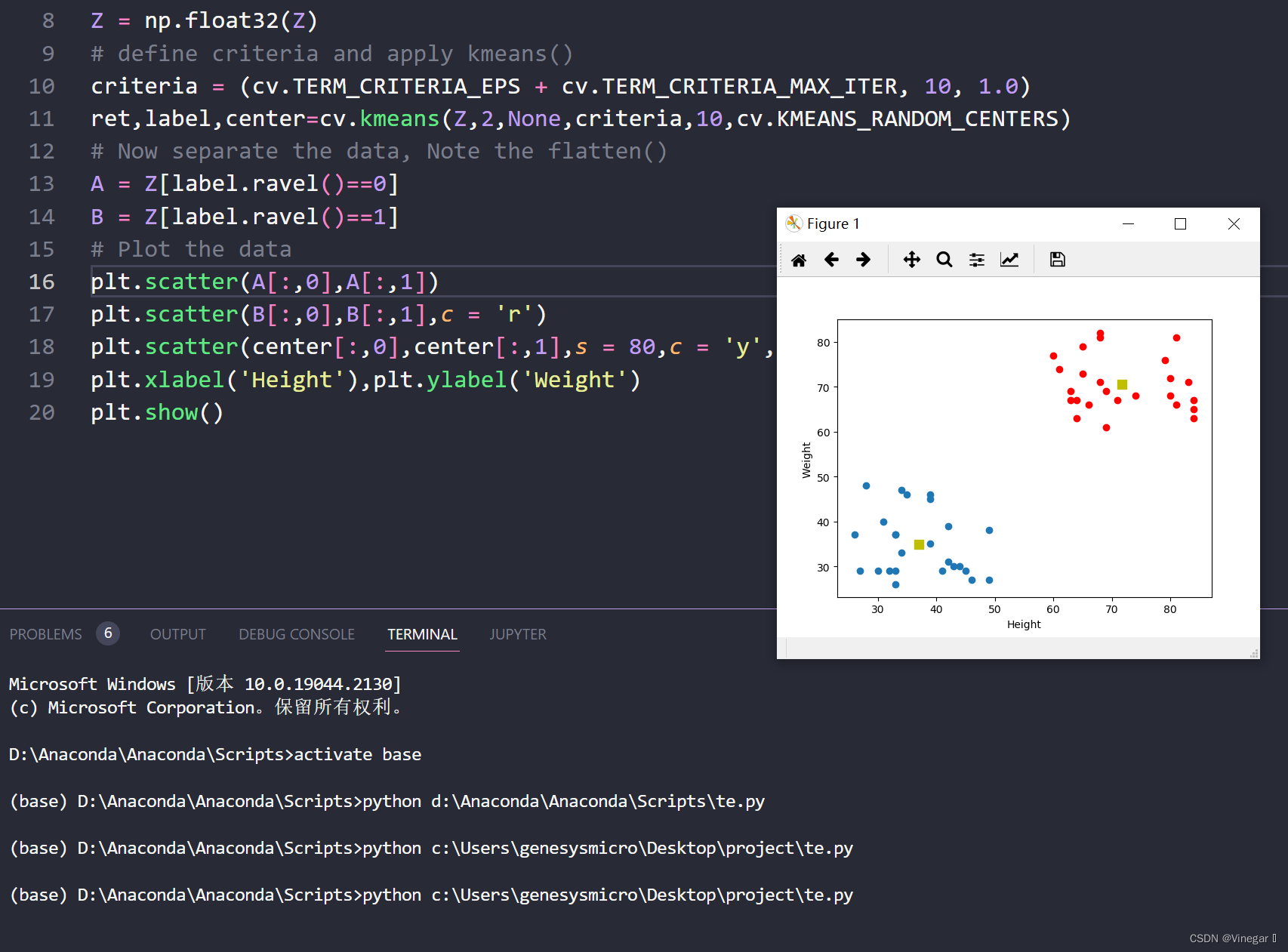Open Configure subplots sliders icon

click(x=977, y=260)
